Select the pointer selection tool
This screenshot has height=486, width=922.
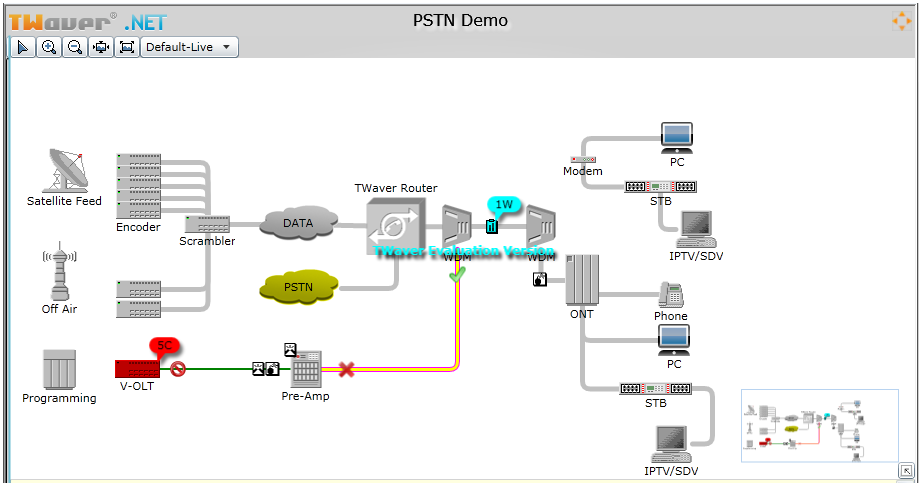(x=22, y=47)
